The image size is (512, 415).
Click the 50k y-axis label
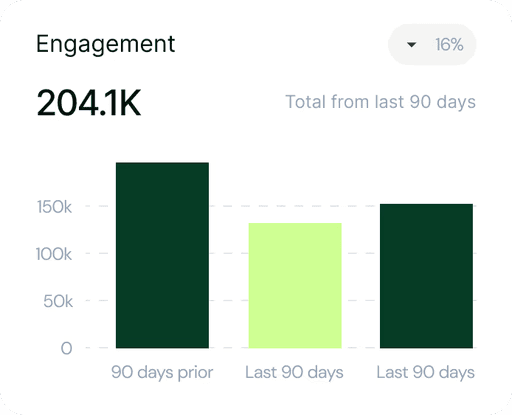coord(58,301)
